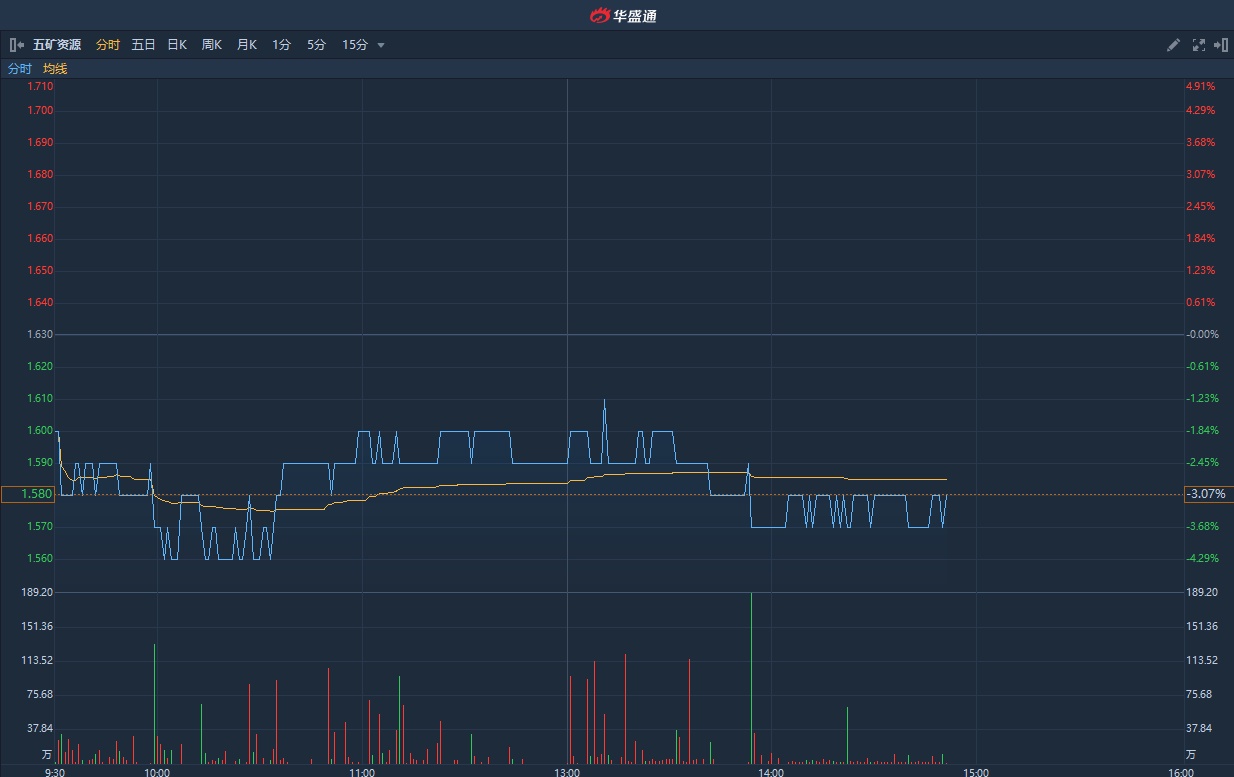Collapse the right side panel icon

point(1220,45)
